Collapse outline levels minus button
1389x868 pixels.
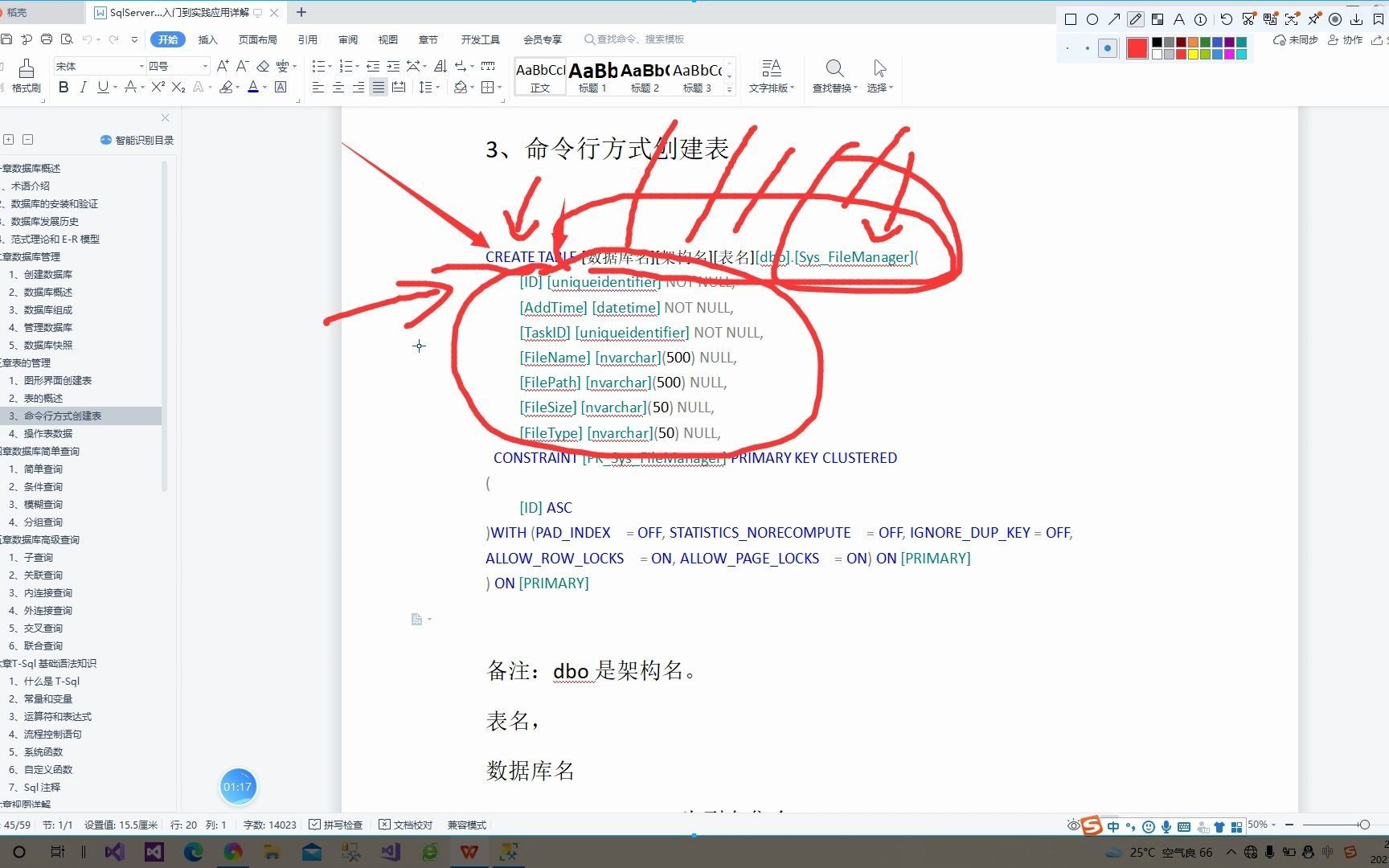coord(28,139)
